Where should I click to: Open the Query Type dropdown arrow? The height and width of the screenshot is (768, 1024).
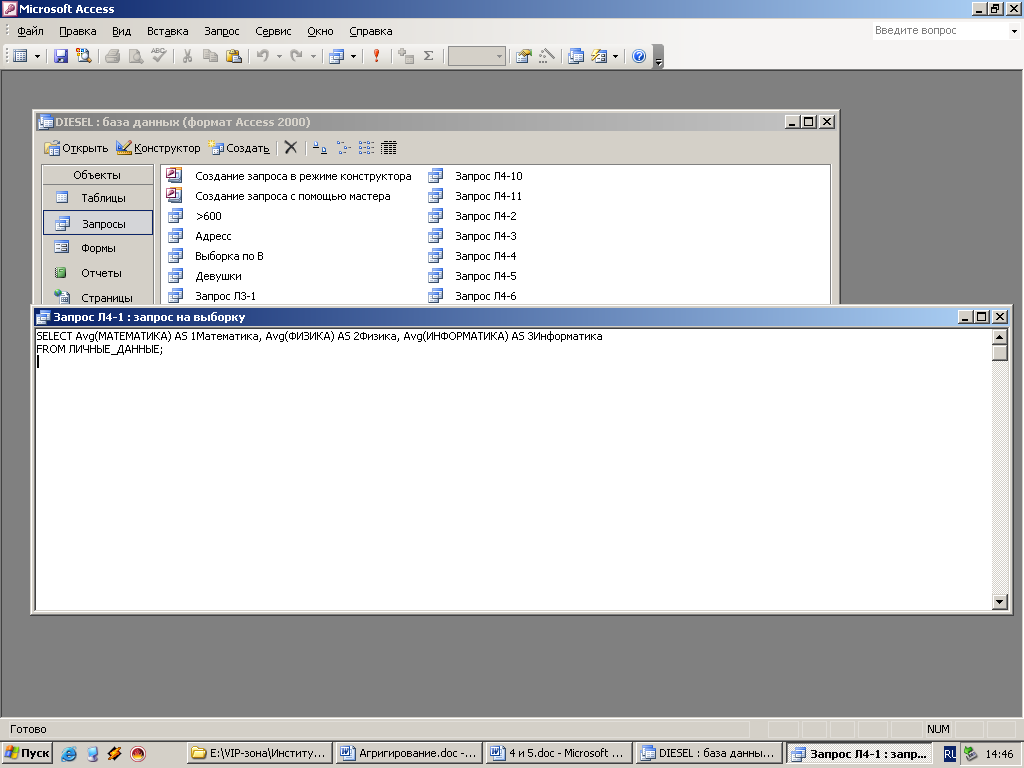coord(353,56)
